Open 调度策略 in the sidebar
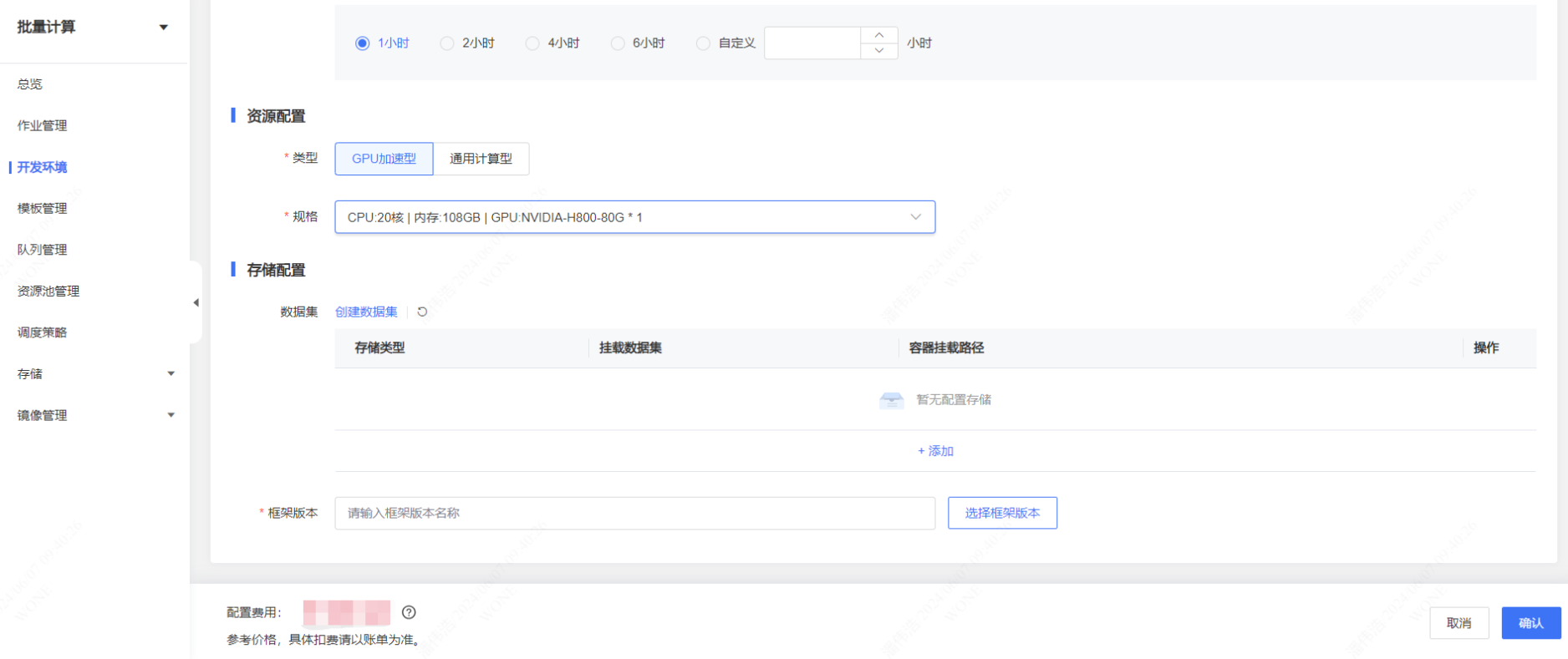 (x=43, y=332)
